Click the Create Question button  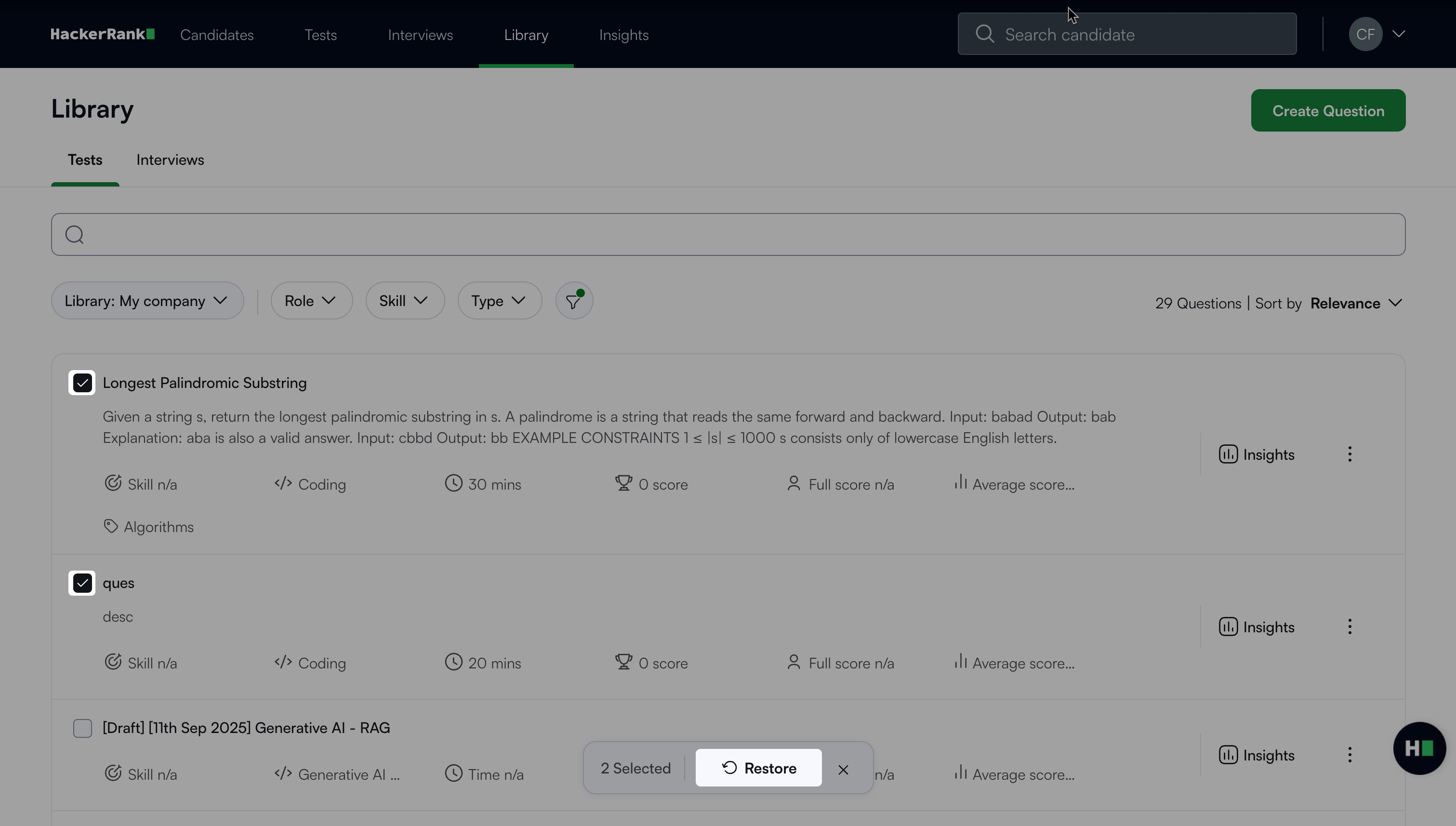(x=1327, y=111)
